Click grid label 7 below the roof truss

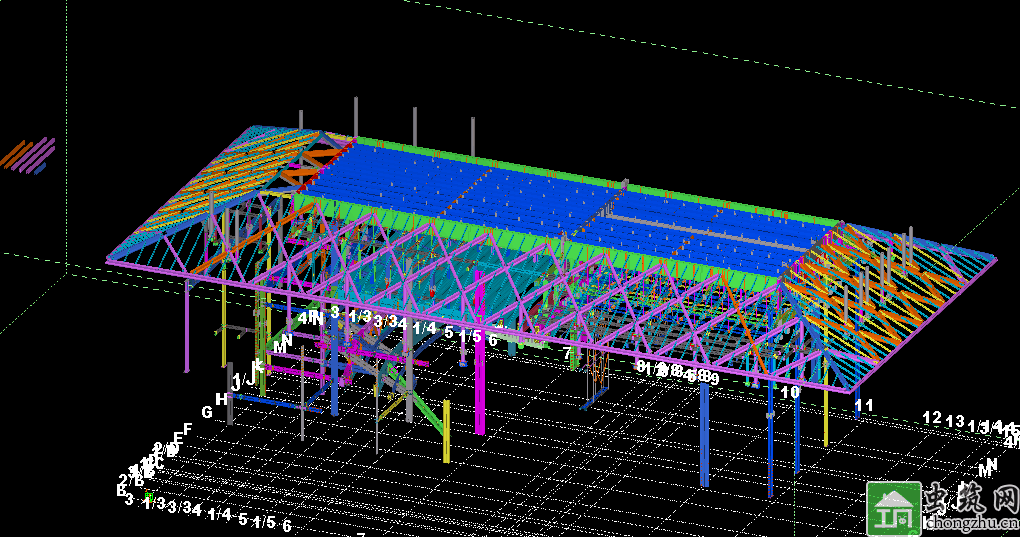[567, 353]
